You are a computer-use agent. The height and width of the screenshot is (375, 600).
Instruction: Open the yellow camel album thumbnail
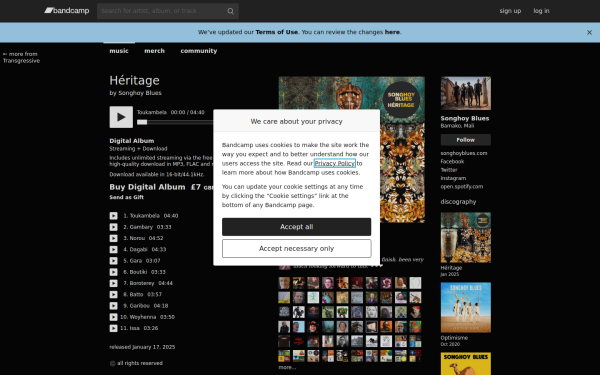click(466, 364)
